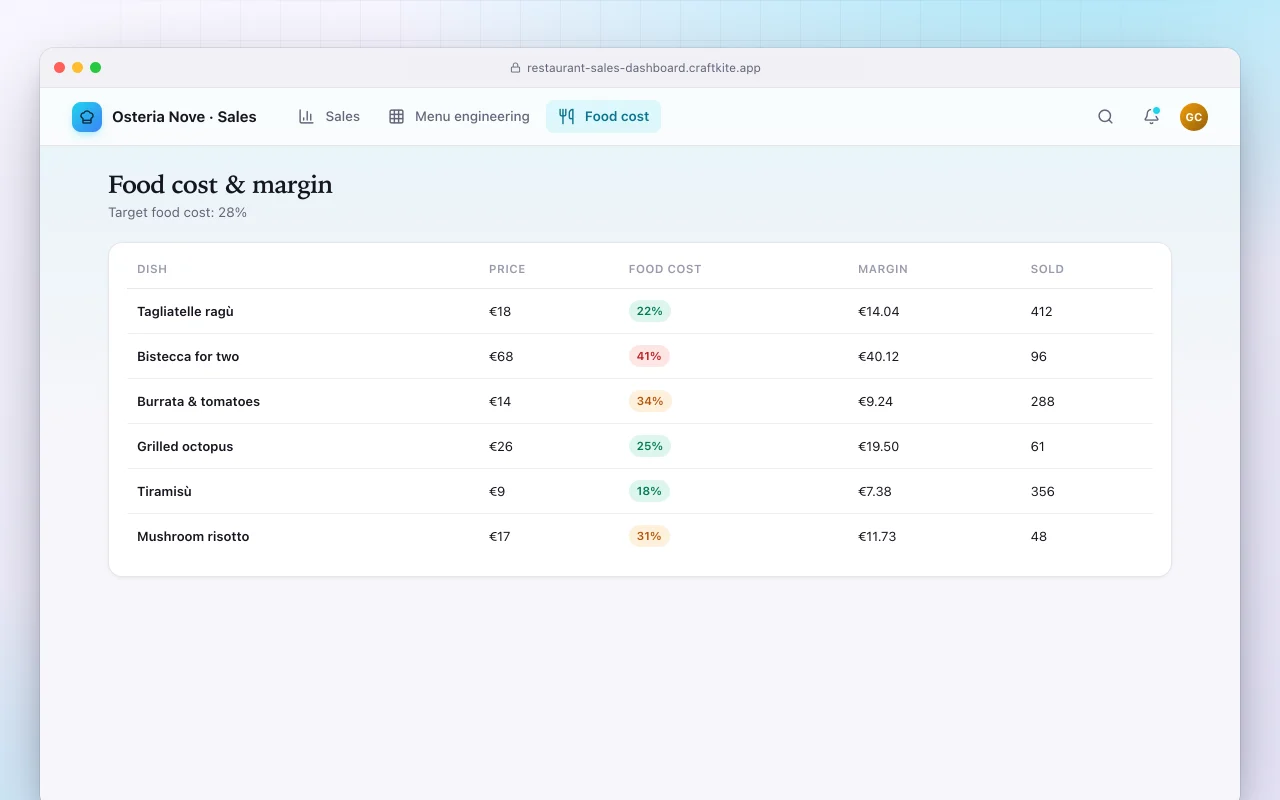Select the Food cost tab
1280x800 pixels.
click(x=603, y=117)
